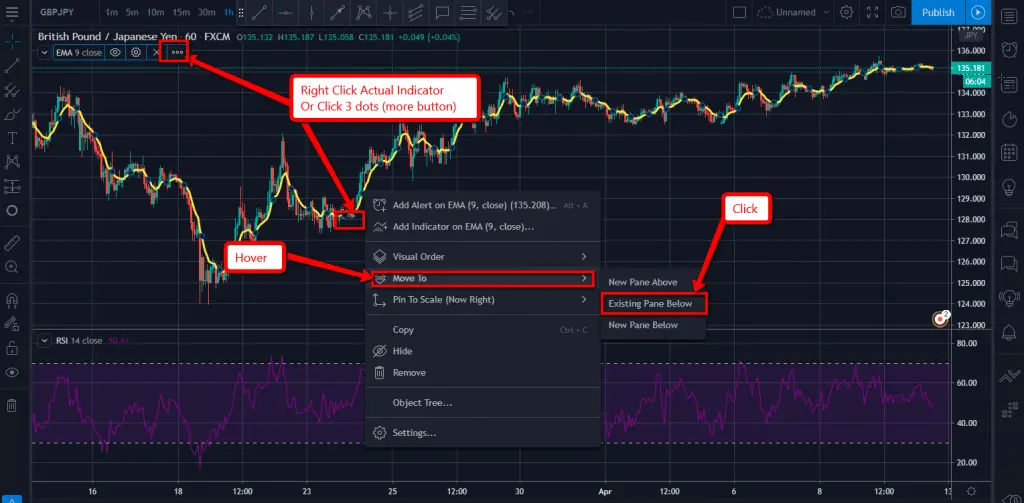
Task: Select the ruler measure tool
Action: [12, 243]
